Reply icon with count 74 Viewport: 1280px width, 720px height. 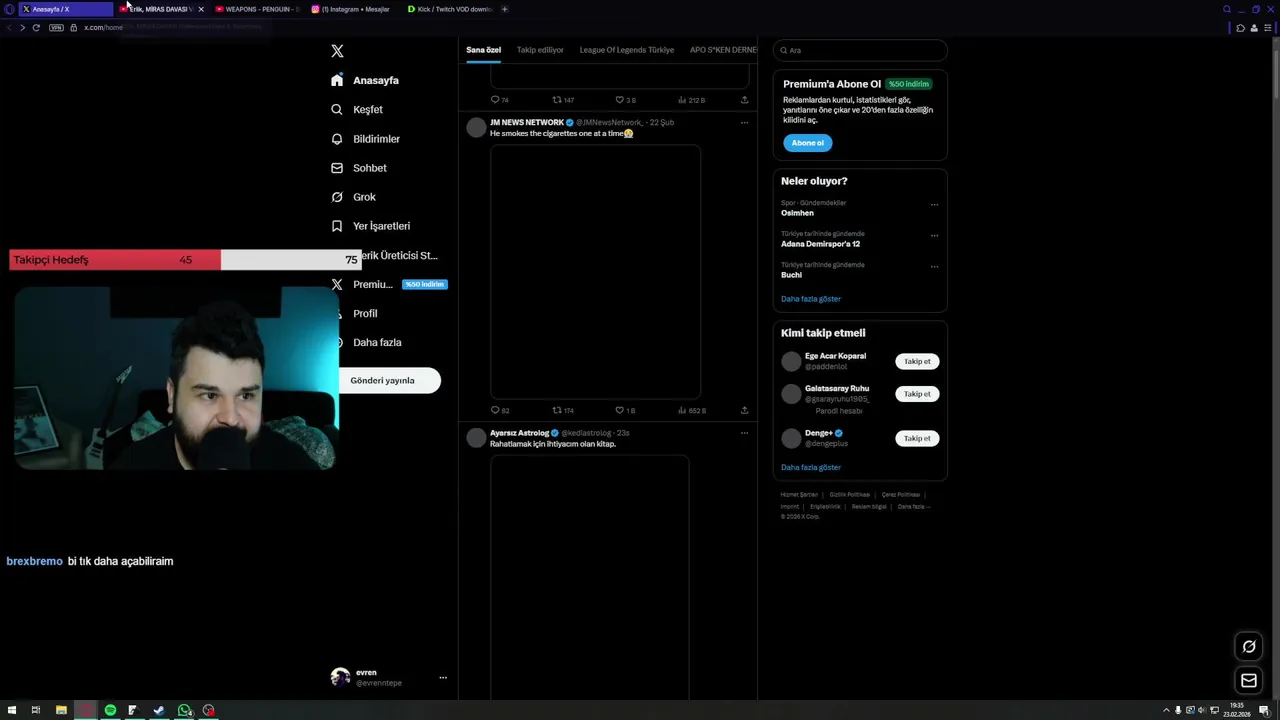[500, 100]
